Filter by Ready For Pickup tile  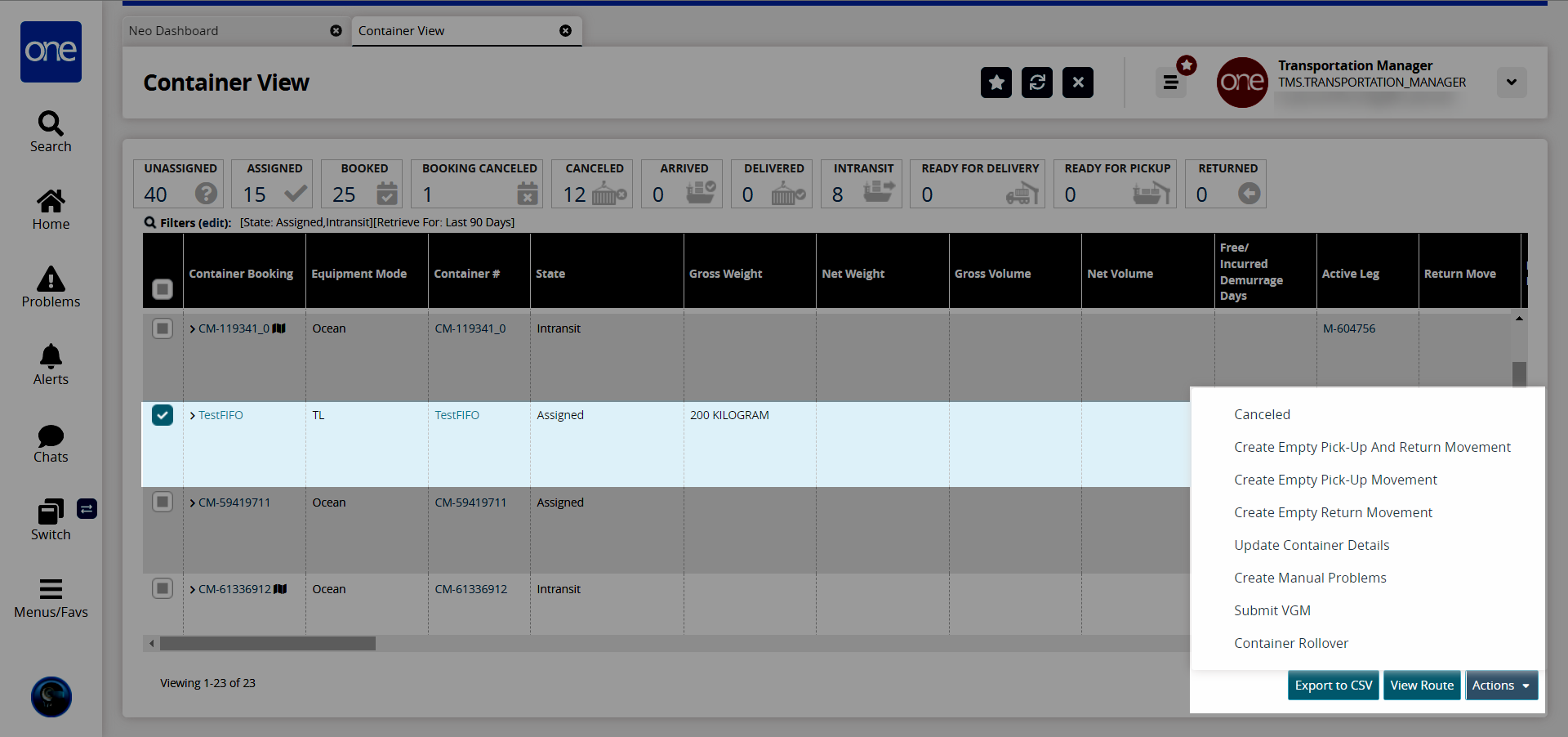pyautogui.click(x=1116, y=184)
